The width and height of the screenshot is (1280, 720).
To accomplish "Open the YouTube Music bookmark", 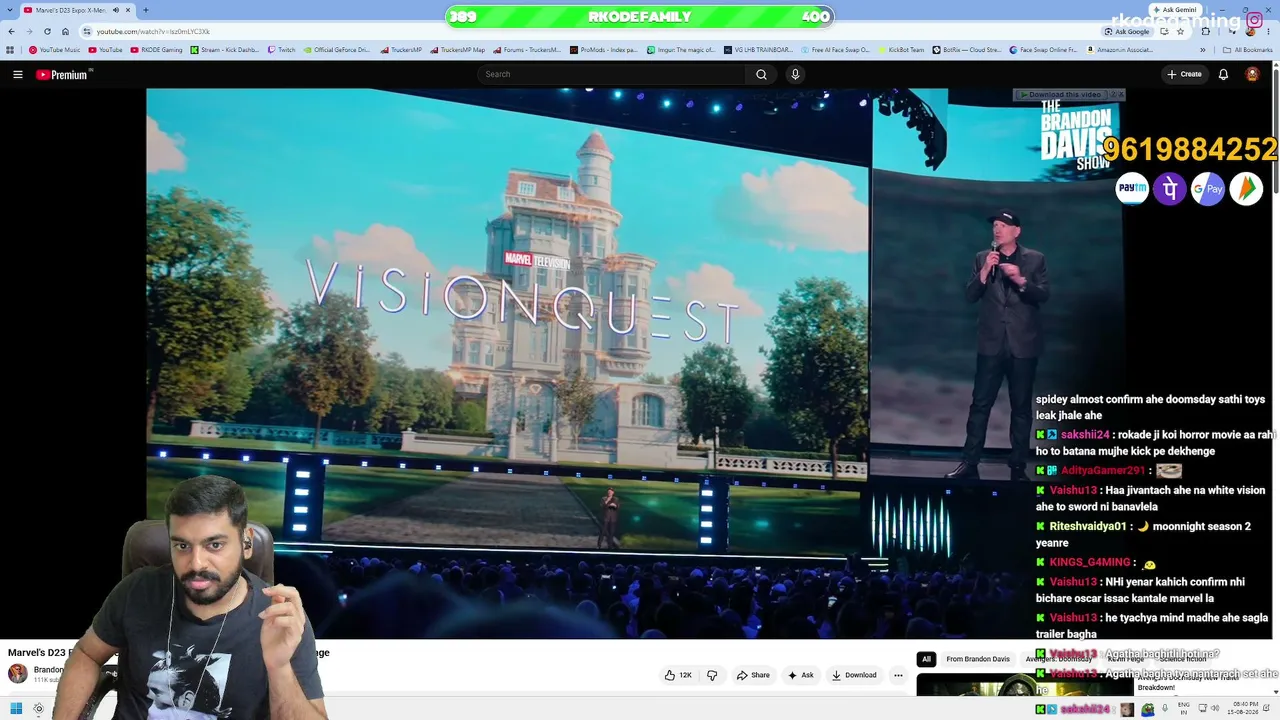I will coord(55,49).
